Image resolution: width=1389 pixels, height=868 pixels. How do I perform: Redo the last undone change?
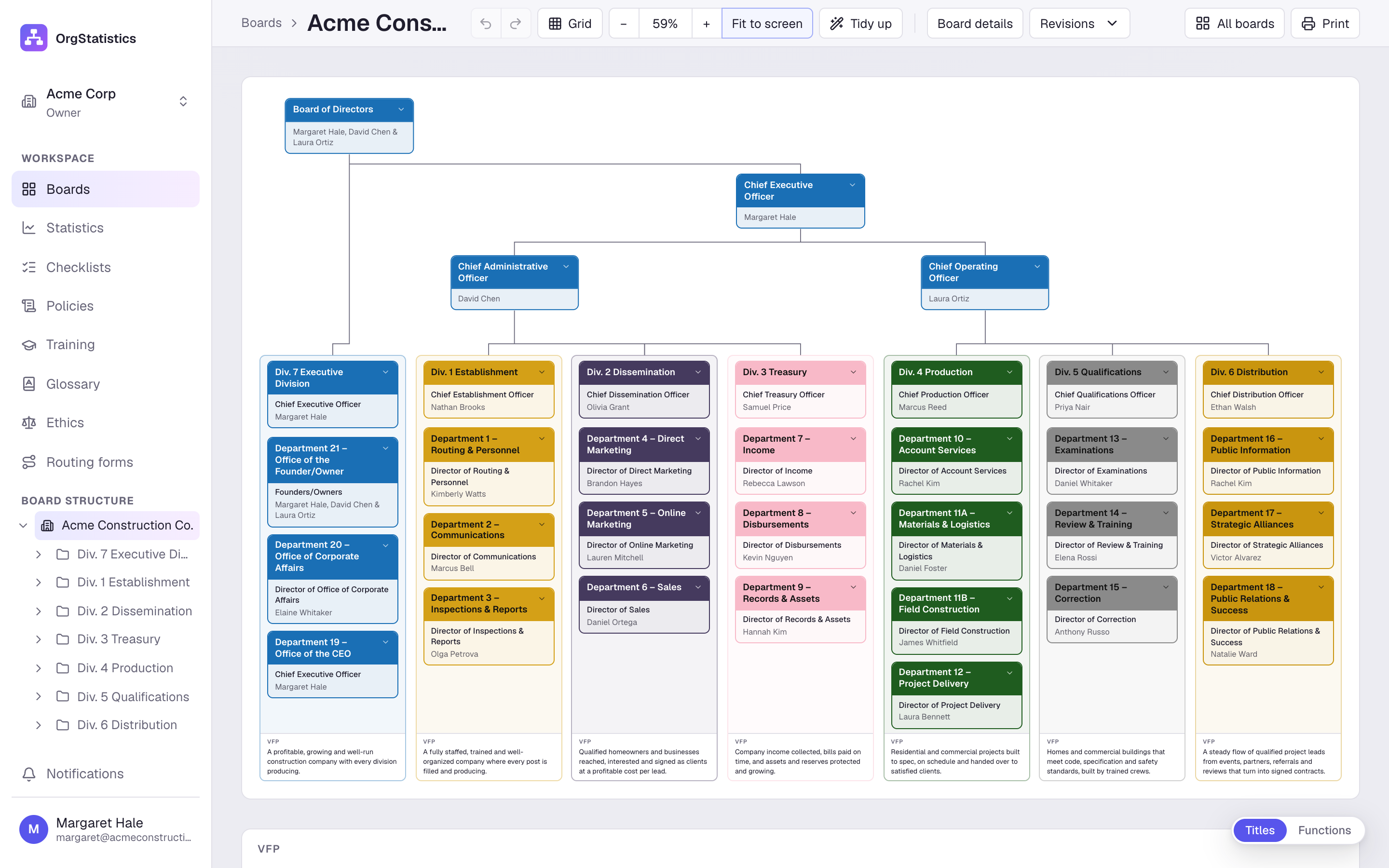(516, 24)
